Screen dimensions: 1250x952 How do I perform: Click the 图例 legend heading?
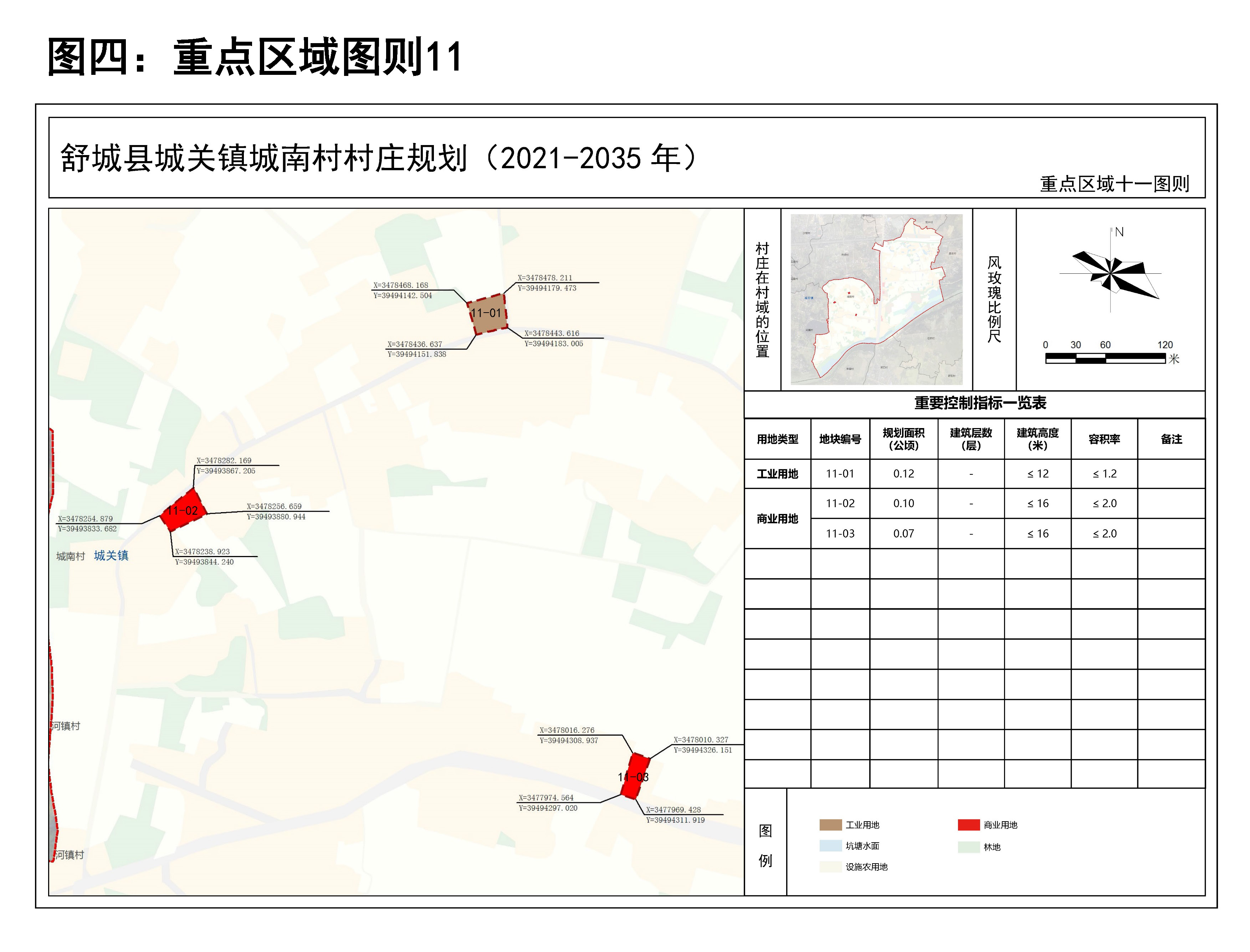(765, 846)
